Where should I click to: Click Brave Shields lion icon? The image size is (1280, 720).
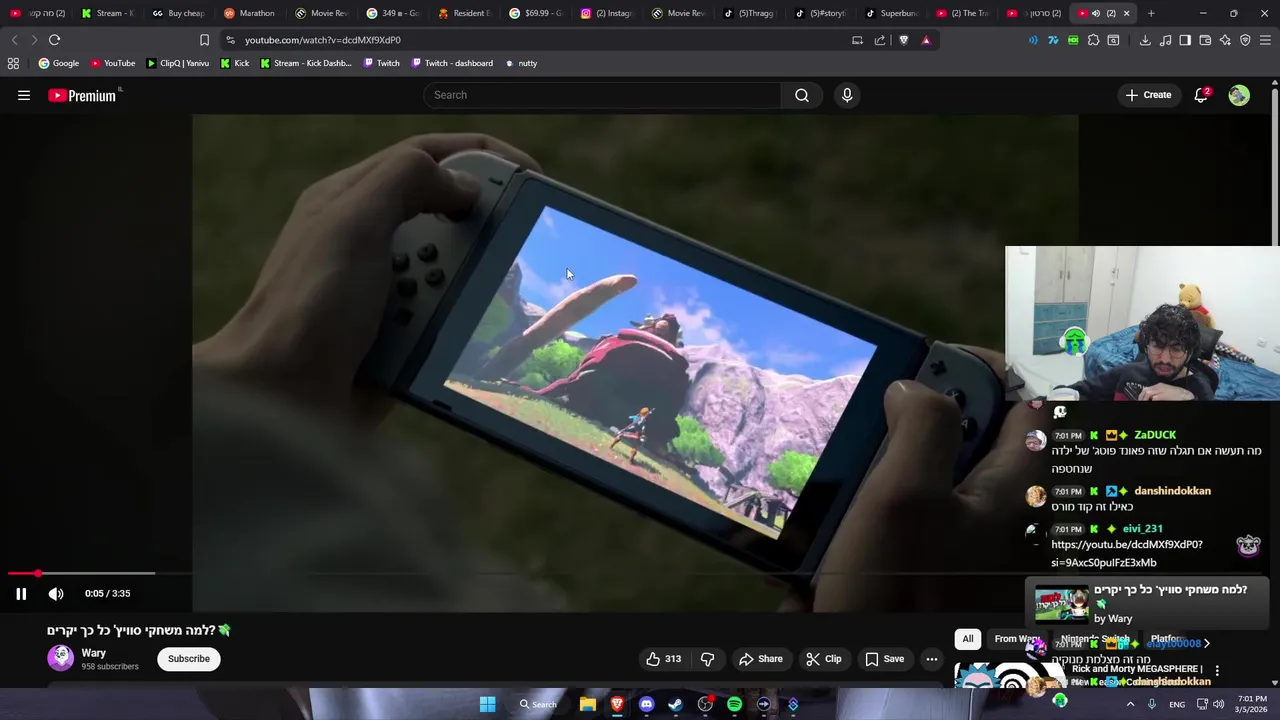[x=904, y=40]
